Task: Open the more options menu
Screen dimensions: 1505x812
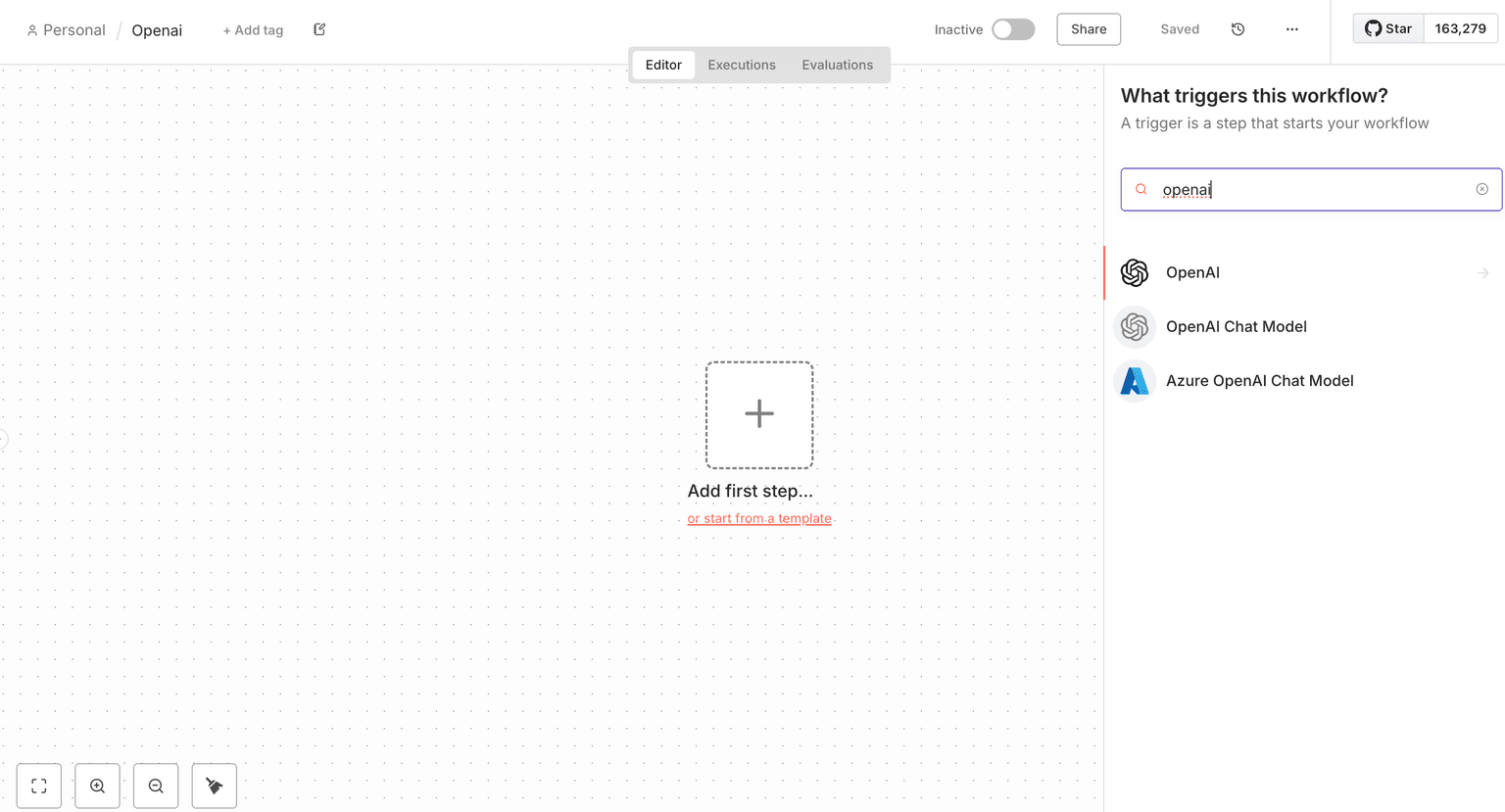Action: [x=1291, y=29]
